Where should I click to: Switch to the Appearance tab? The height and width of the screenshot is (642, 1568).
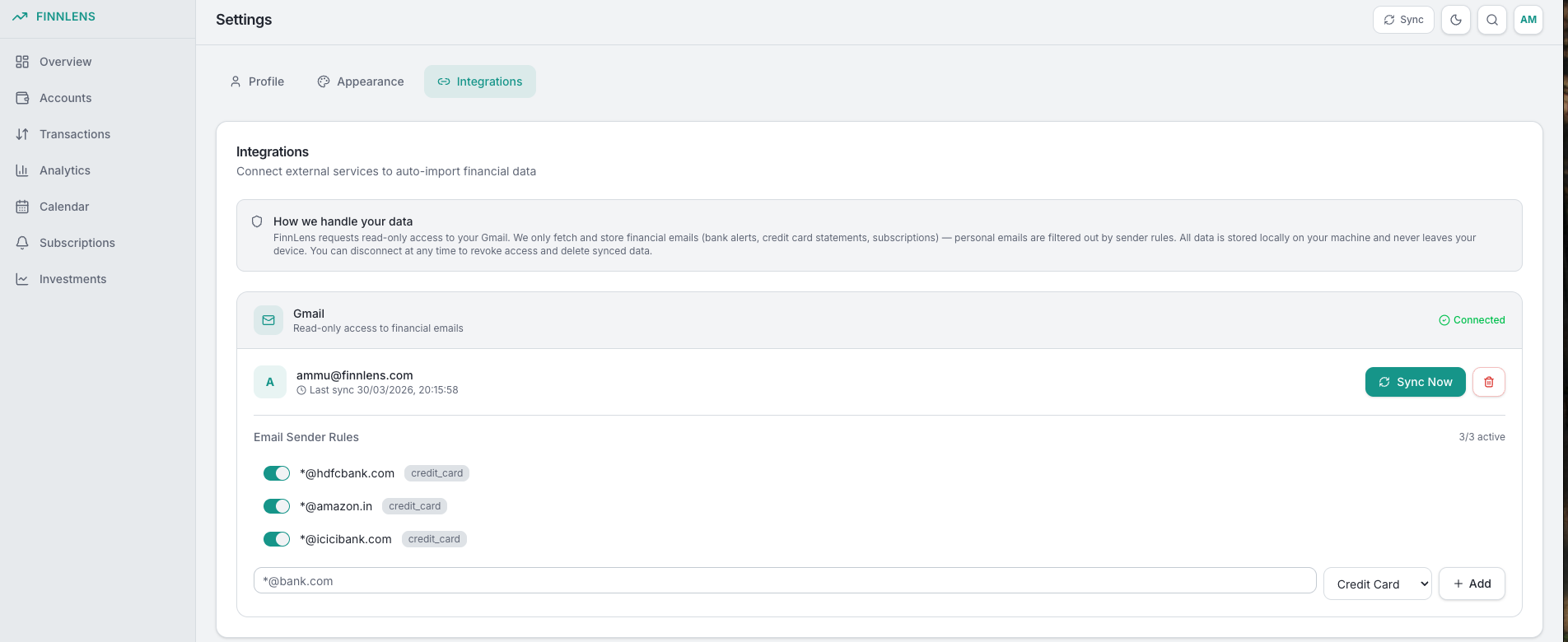(361, 81)
